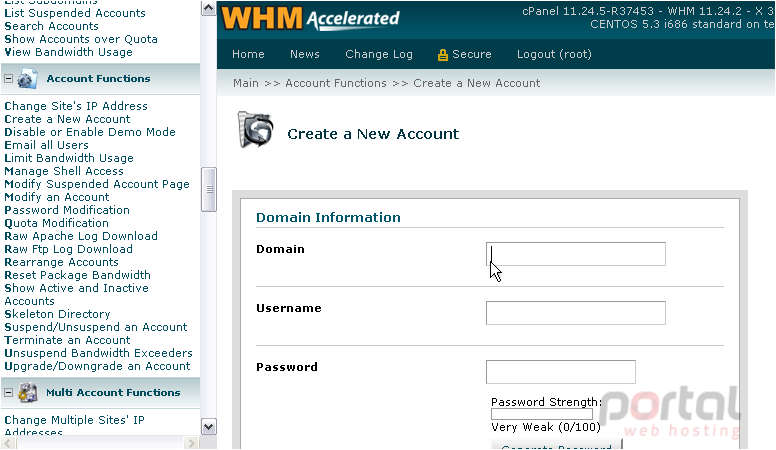This screenshot has height=450, width=776.
Task: Click the Account Functions header text
Action: tap(98, 79)
